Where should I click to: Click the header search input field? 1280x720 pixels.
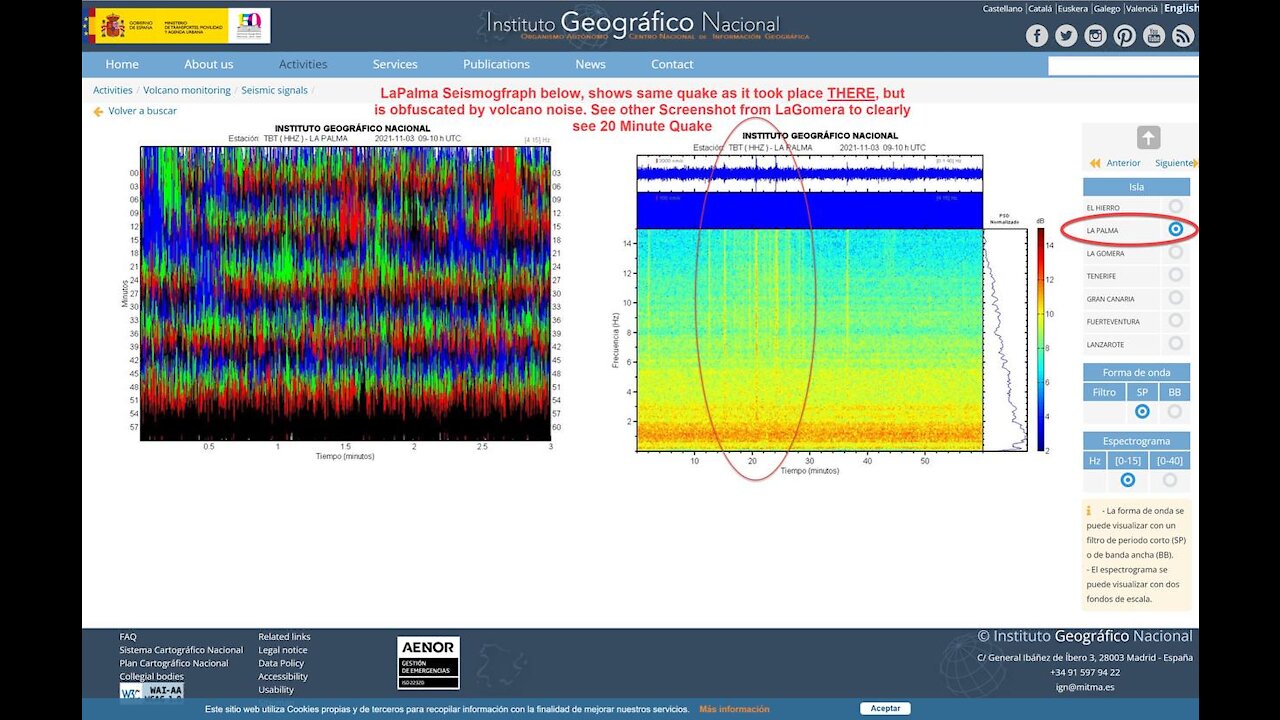1123,66
